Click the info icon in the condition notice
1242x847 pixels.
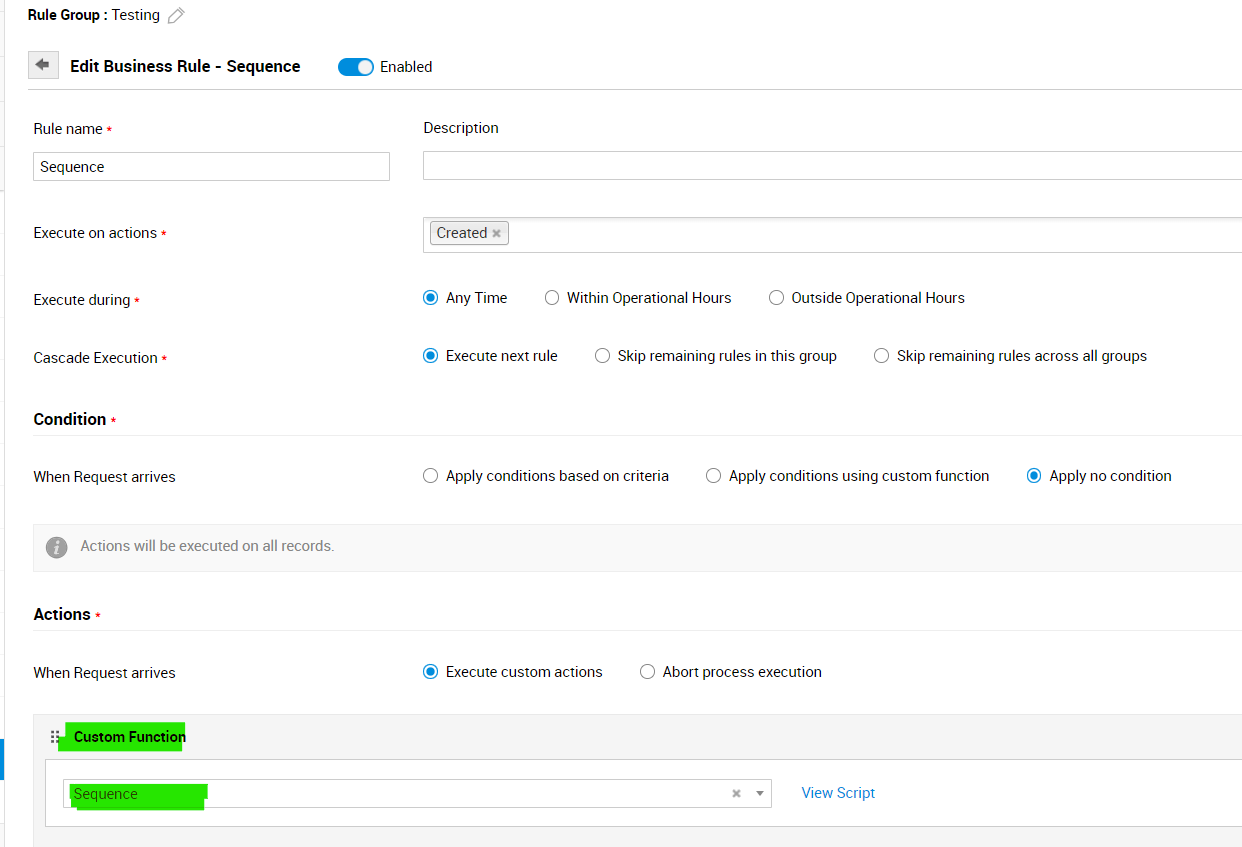pyautogui.click(x=57, y=547)
